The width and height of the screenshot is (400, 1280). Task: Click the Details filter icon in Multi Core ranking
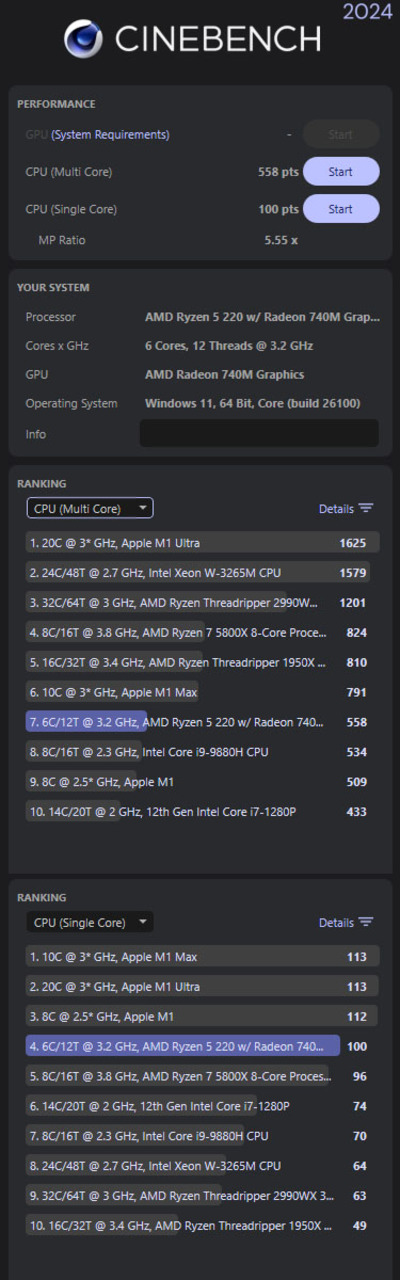click(366, 508)
